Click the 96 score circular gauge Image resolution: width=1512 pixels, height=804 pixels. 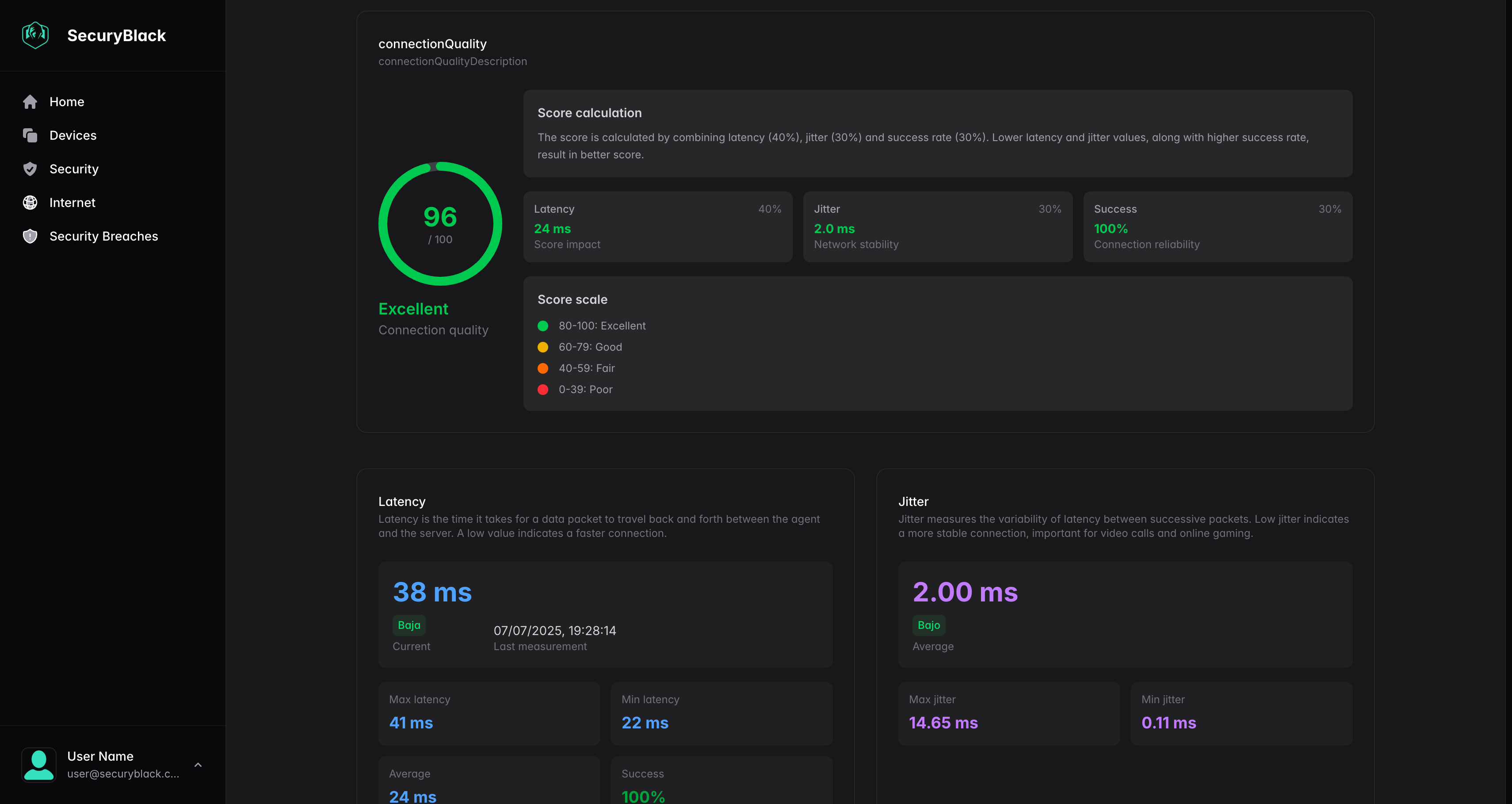coord(440,224)
